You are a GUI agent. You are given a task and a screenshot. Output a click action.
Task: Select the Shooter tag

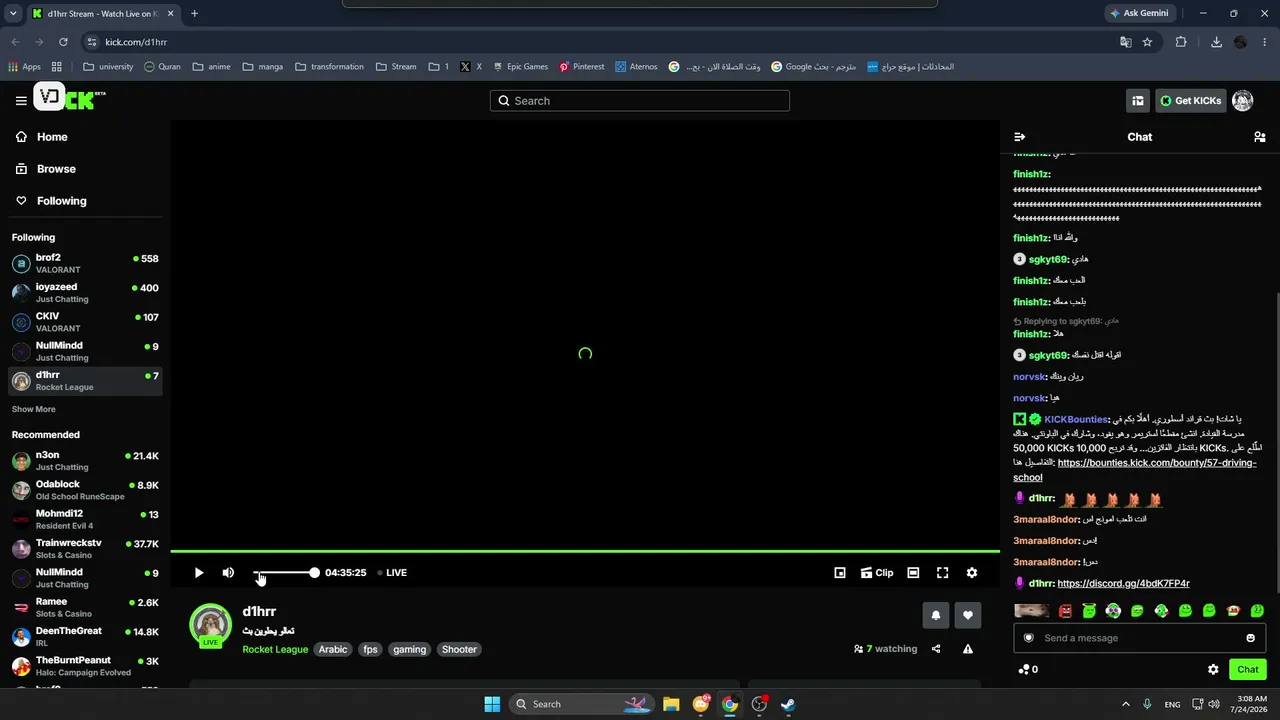click(459, 649)
